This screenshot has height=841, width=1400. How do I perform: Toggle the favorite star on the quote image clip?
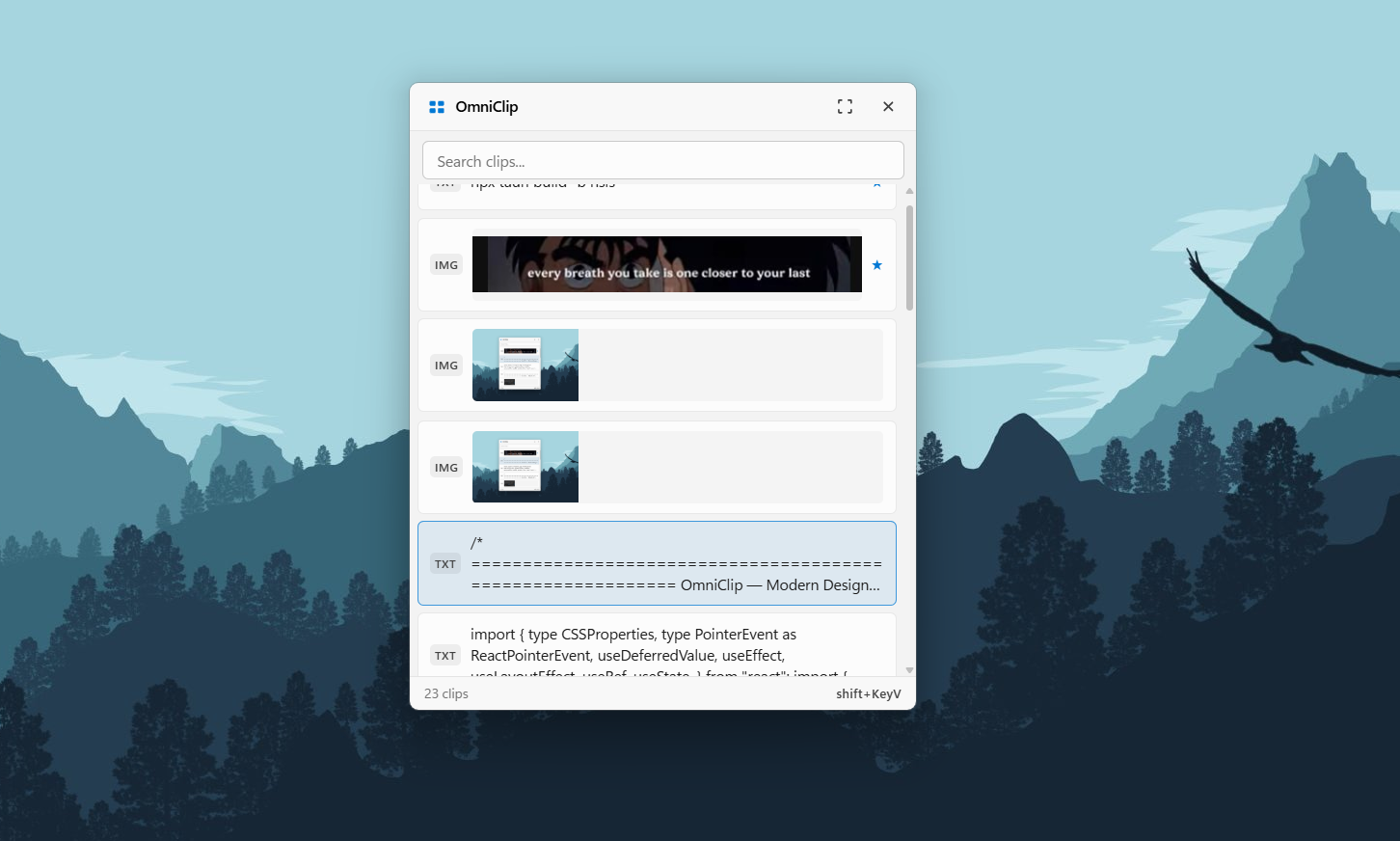[x=876, y=265]
